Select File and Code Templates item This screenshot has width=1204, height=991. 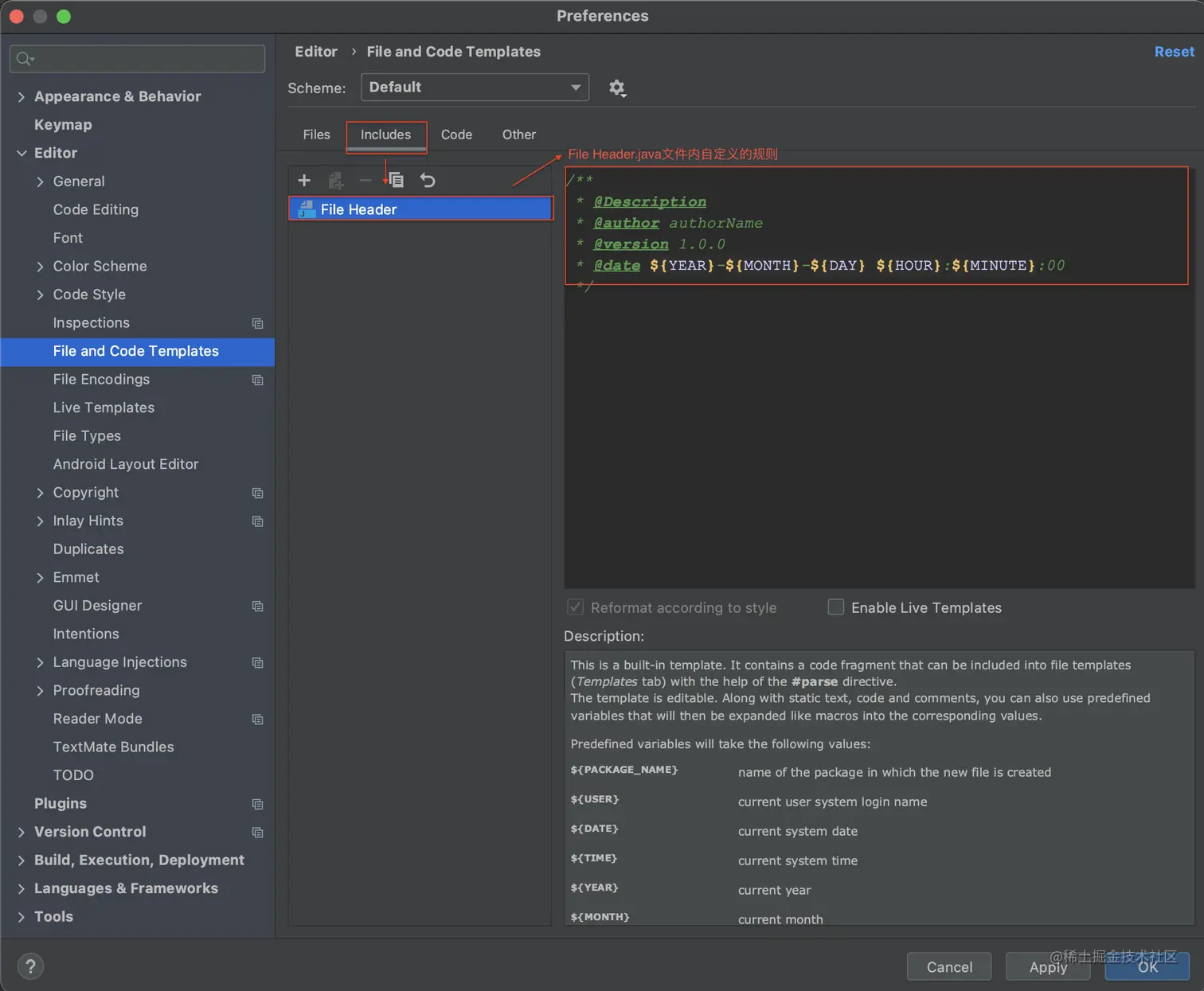(x=138, y=351)
